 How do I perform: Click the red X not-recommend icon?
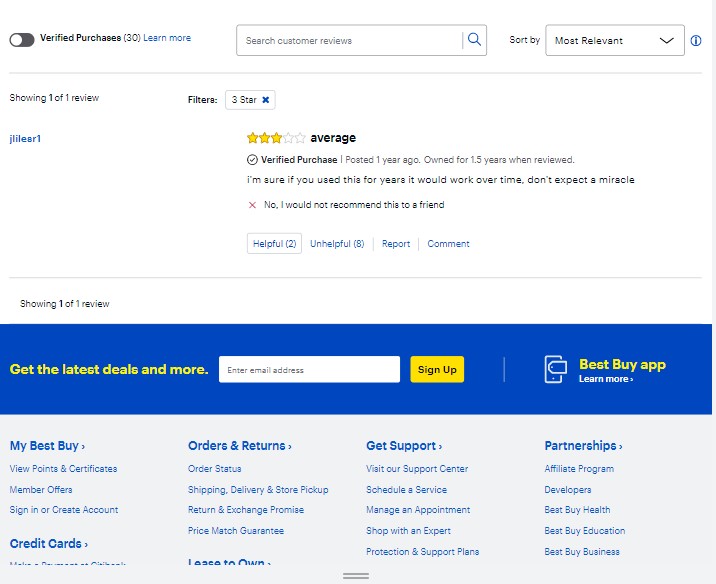252,205
